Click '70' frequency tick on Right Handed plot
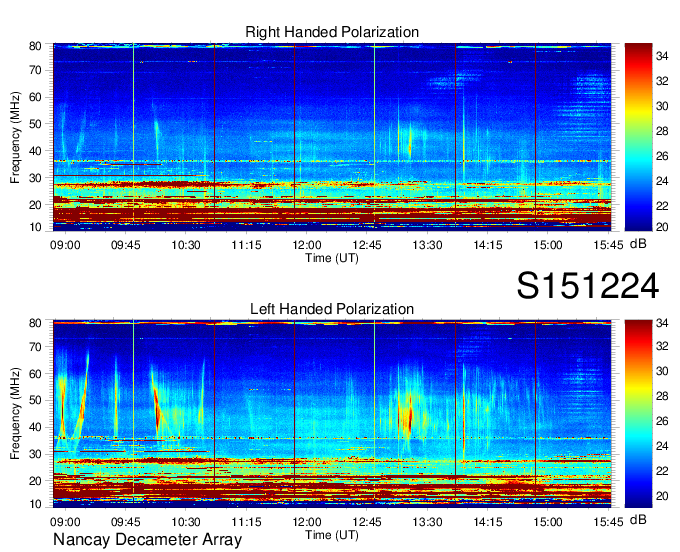Image resolution: width=680 pixels, height=552 pixels. pyautogui.click(x=35, y=70)
